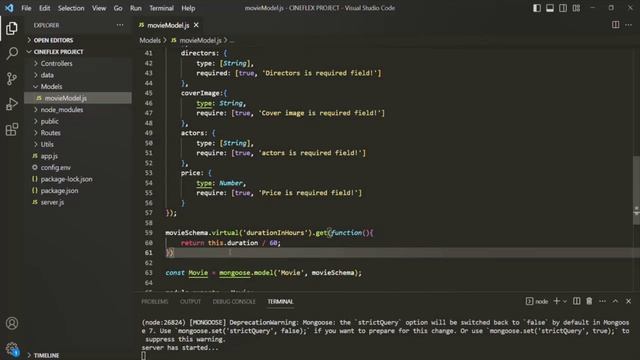Screen dimensions: 640x360
Task: Open the Run menu
Action: 136,8
